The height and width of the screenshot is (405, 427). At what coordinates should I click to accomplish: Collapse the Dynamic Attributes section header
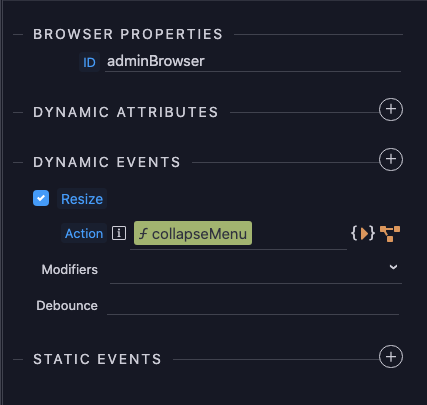[126, 112]
